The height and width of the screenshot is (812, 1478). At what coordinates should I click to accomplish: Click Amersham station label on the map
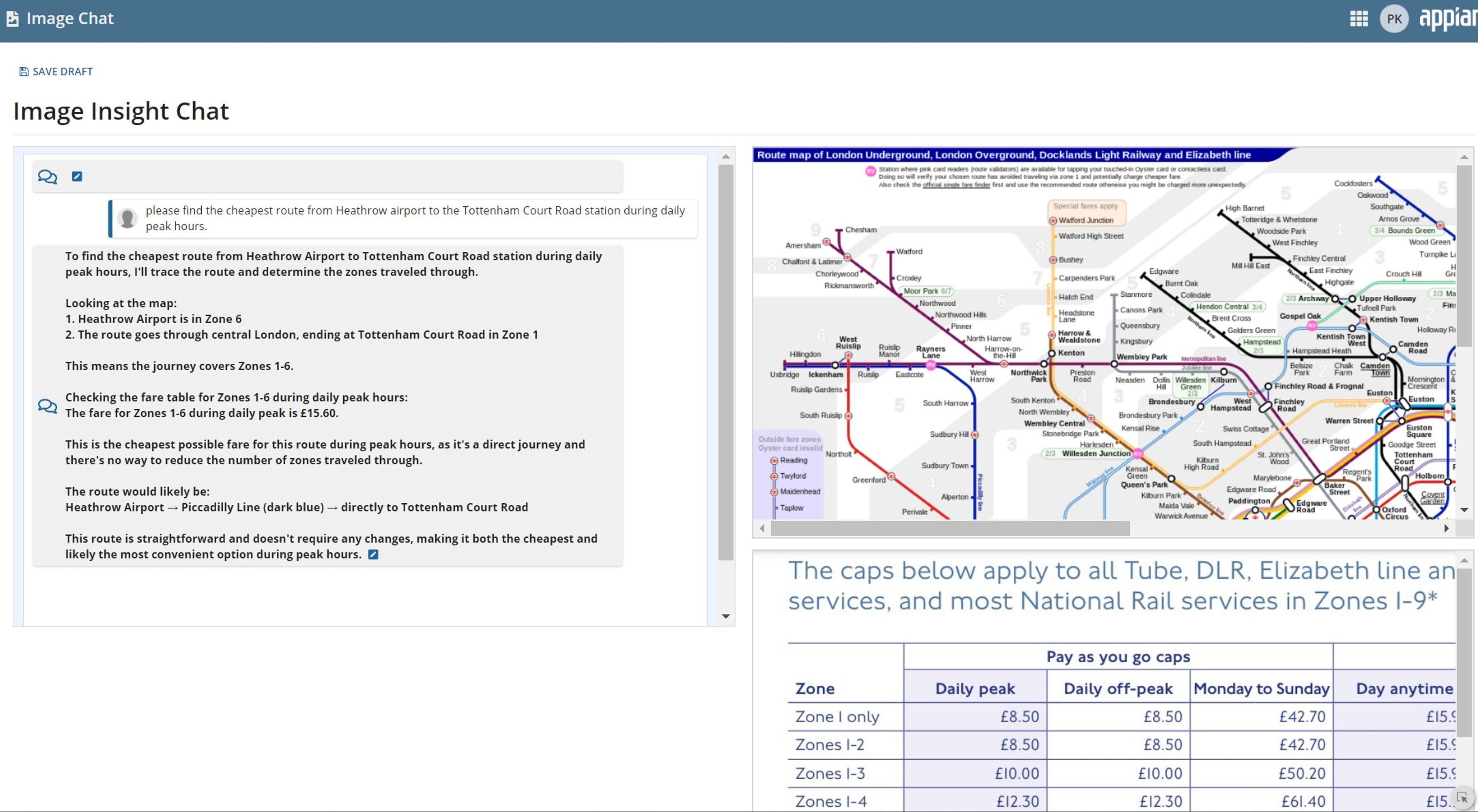click(x=803, y=246)
